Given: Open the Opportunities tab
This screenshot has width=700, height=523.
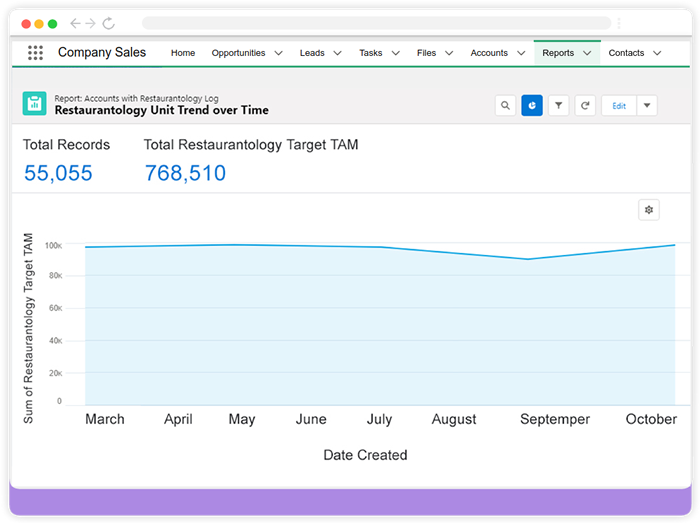Looking at the screenshot, I should pos(238,53).
